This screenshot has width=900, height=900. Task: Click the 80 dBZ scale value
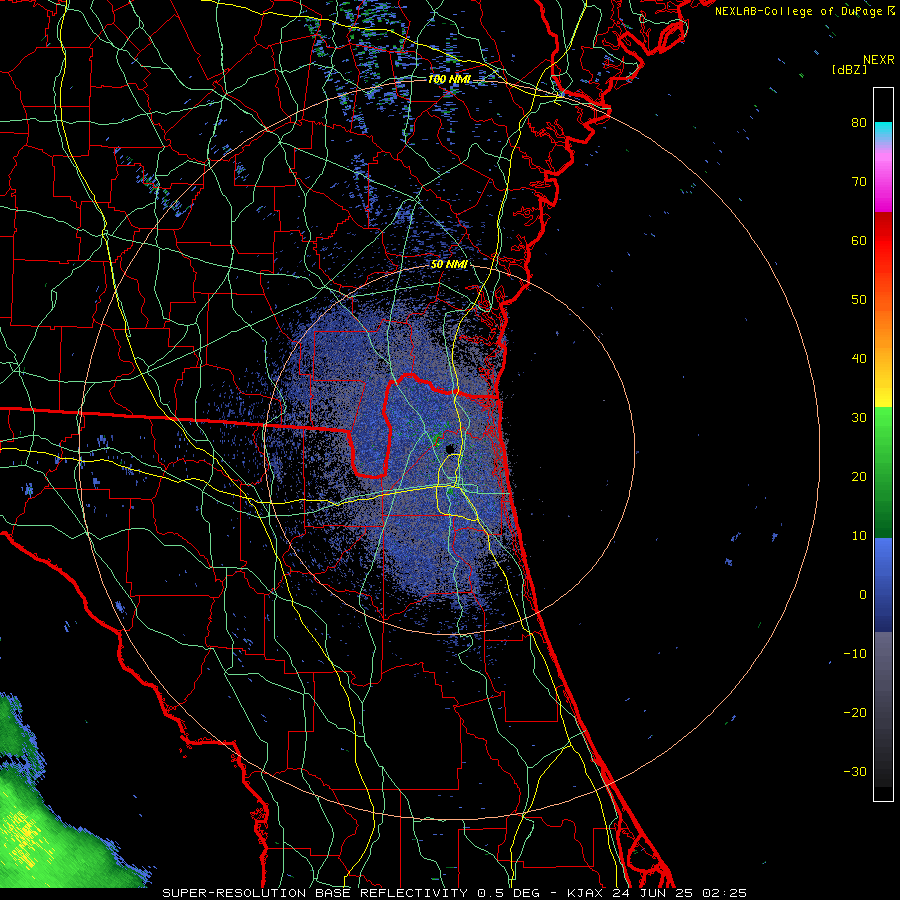[x=859, y=123]
